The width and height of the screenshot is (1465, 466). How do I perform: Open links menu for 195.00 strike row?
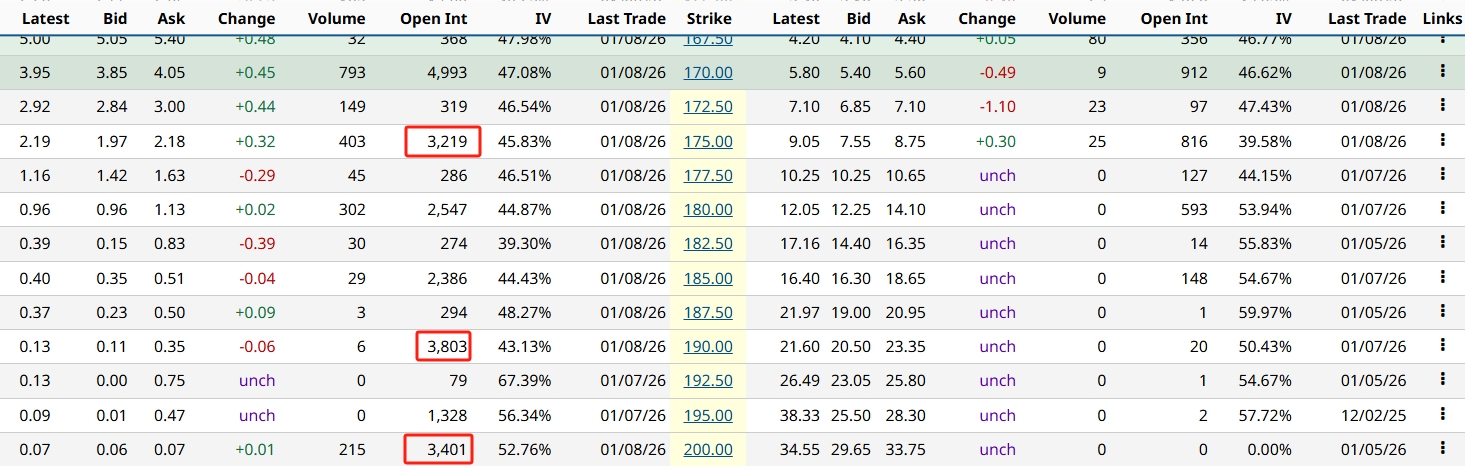tap(1442, 415)
